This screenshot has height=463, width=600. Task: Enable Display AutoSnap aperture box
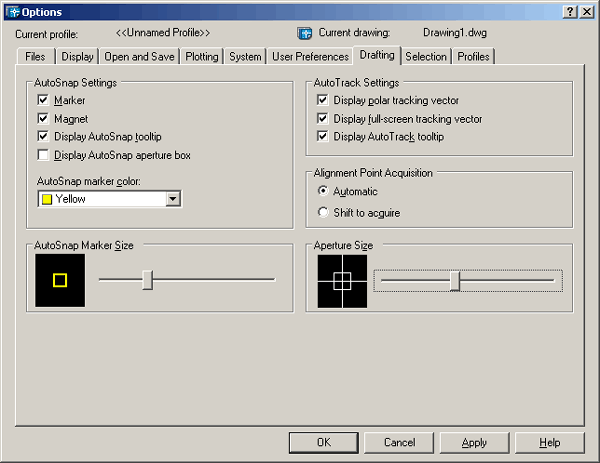pyautogui.click(x=43, y=155)
